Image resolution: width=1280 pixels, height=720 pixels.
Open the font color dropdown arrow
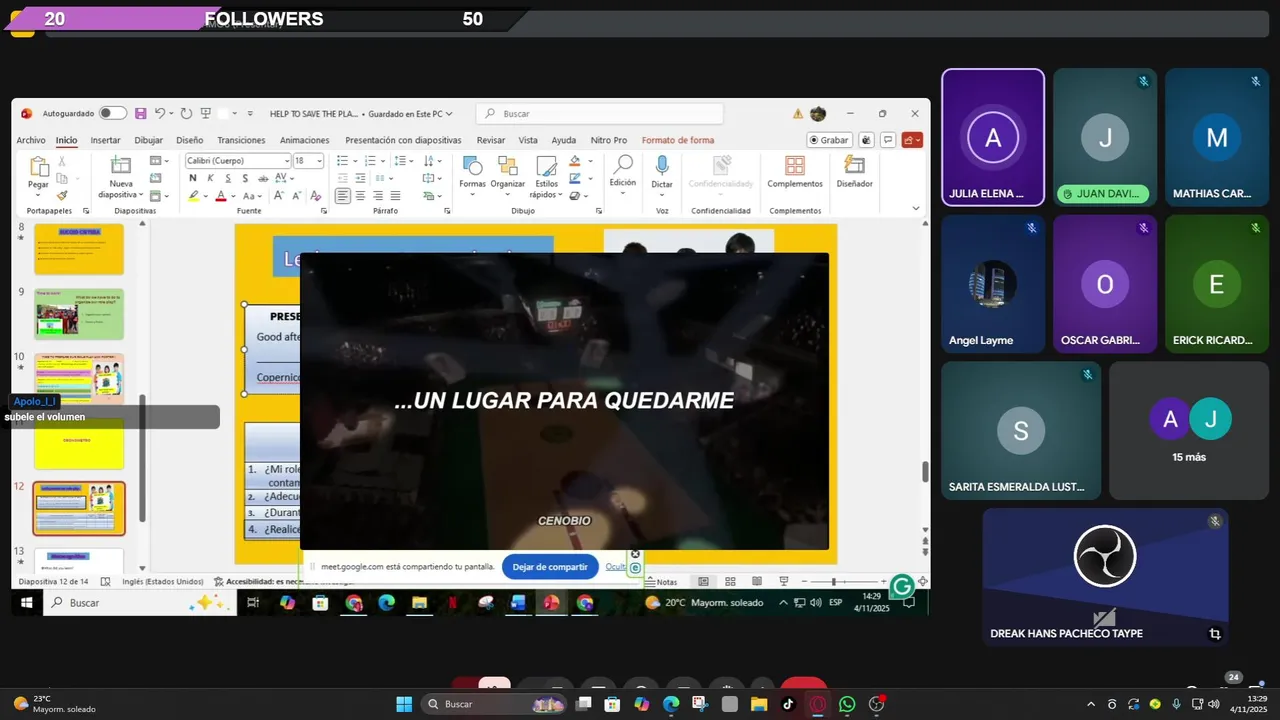(231, 196)
